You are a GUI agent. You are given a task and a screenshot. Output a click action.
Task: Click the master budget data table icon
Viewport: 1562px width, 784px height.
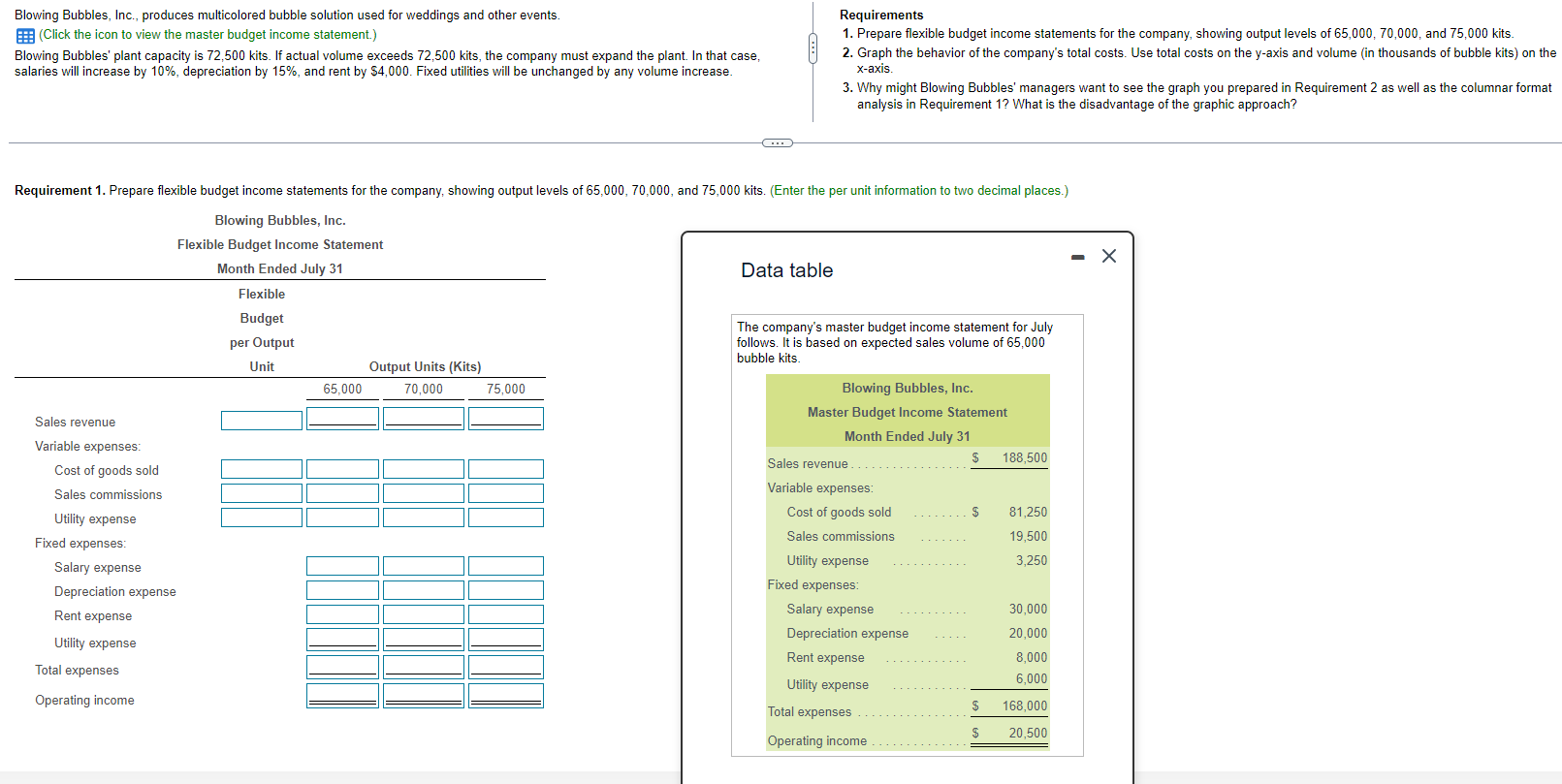tap(25, 36)
